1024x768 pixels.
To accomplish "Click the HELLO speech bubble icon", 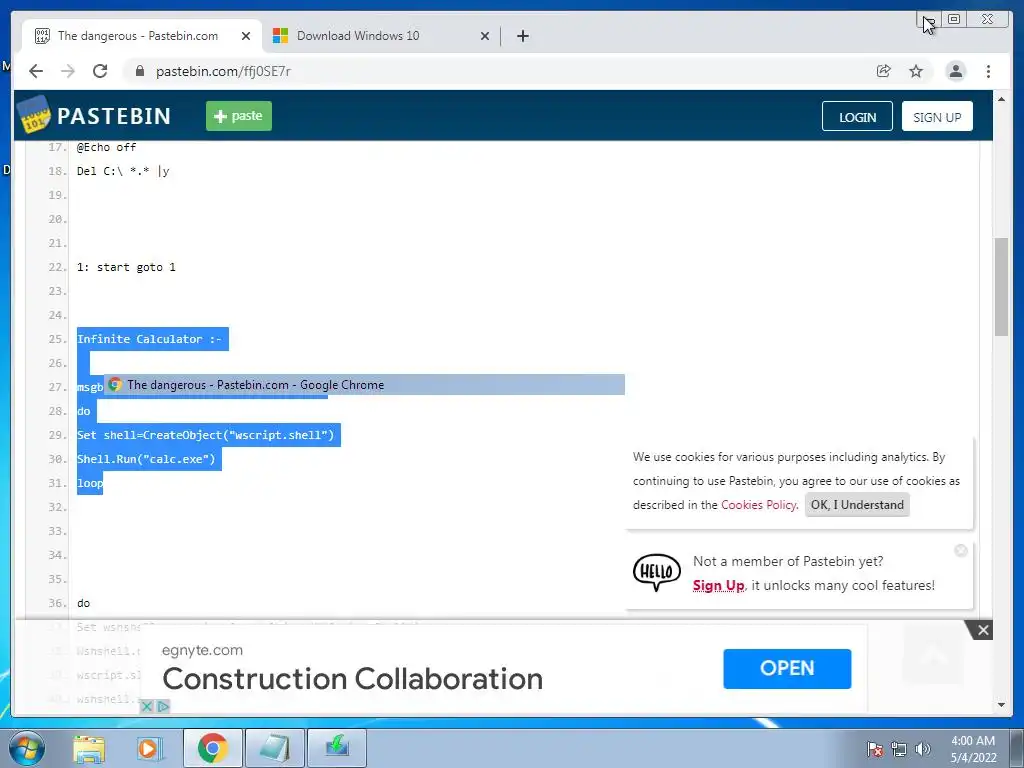I will click(x=656, y=573).
